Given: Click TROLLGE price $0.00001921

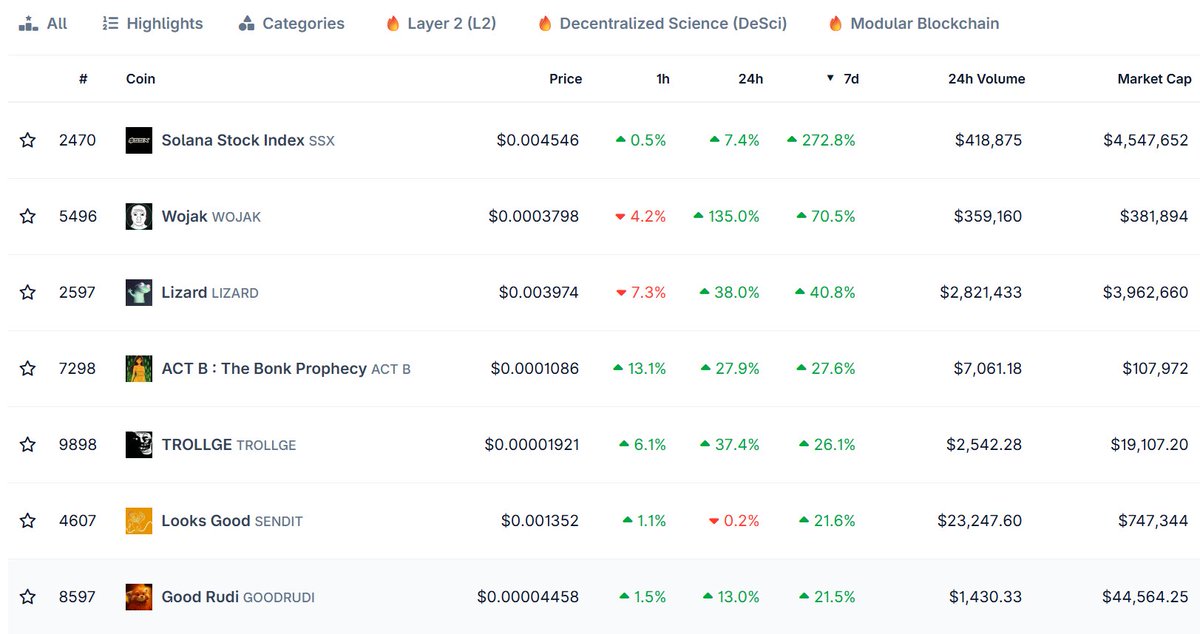Looking at the screenshot, I should coord(532,444).
